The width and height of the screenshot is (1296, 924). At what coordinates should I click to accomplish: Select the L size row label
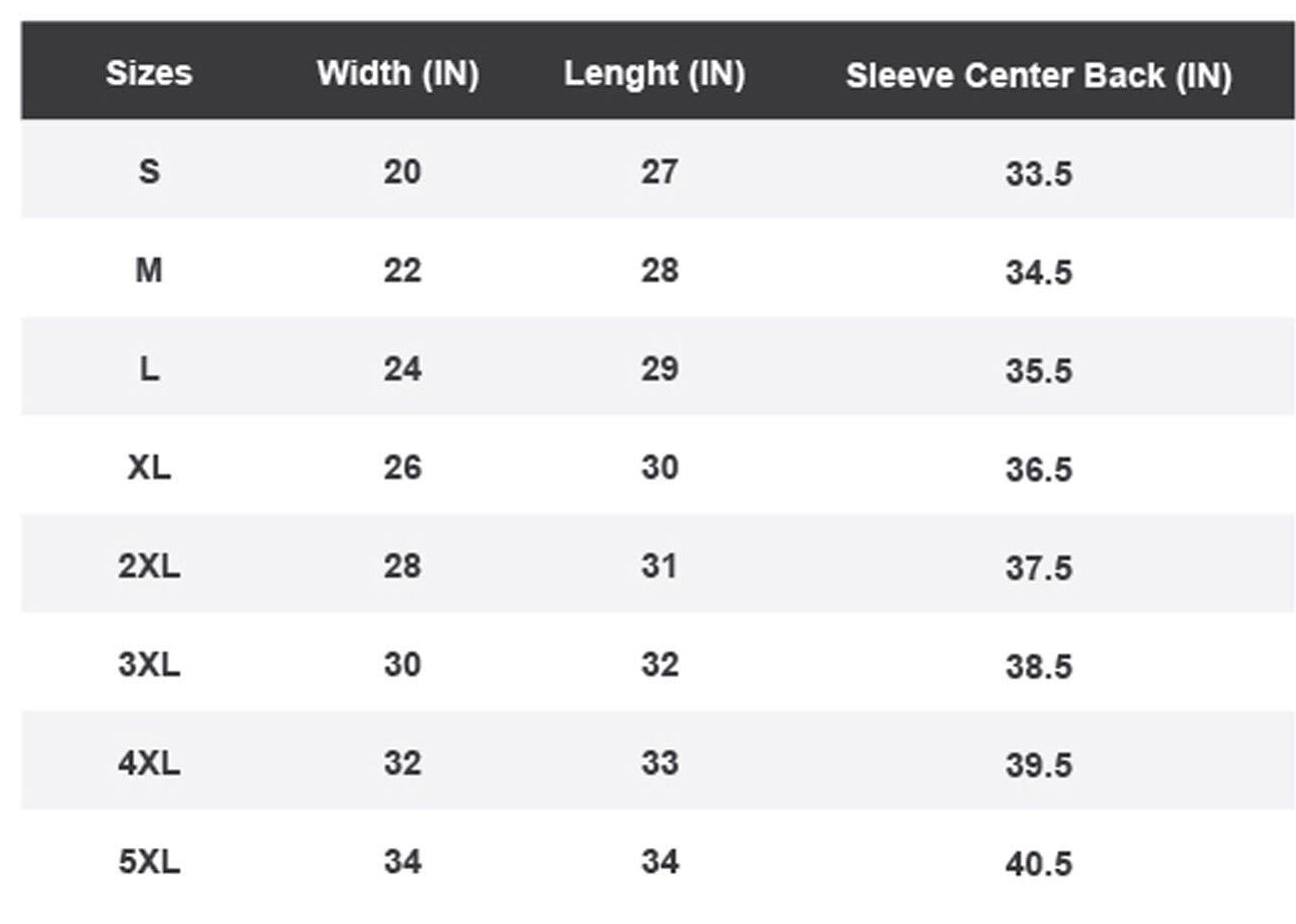point(149,369)
